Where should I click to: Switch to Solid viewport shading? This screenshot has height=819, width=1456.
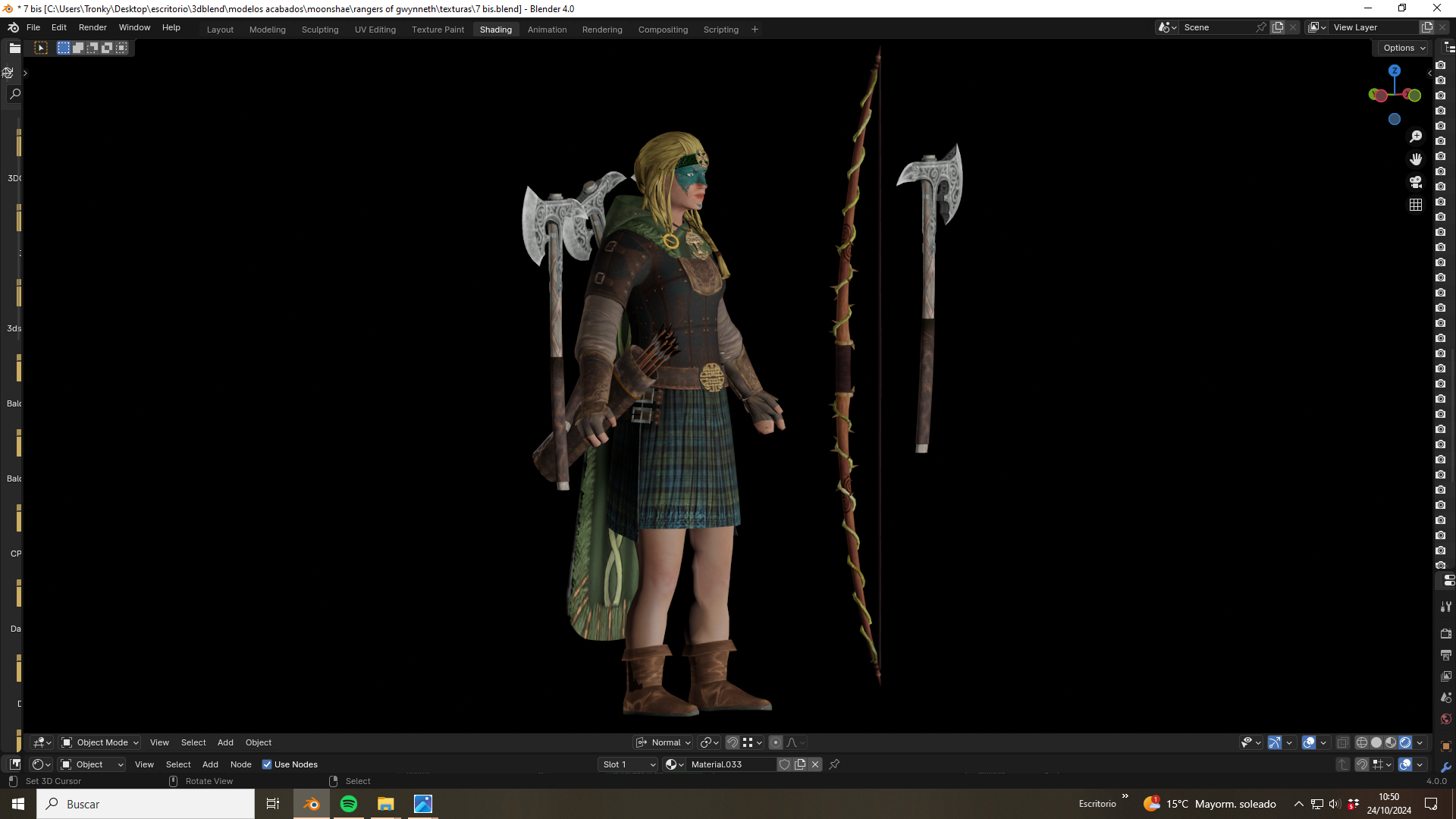pyautogui.click(x=1376, y=742)
